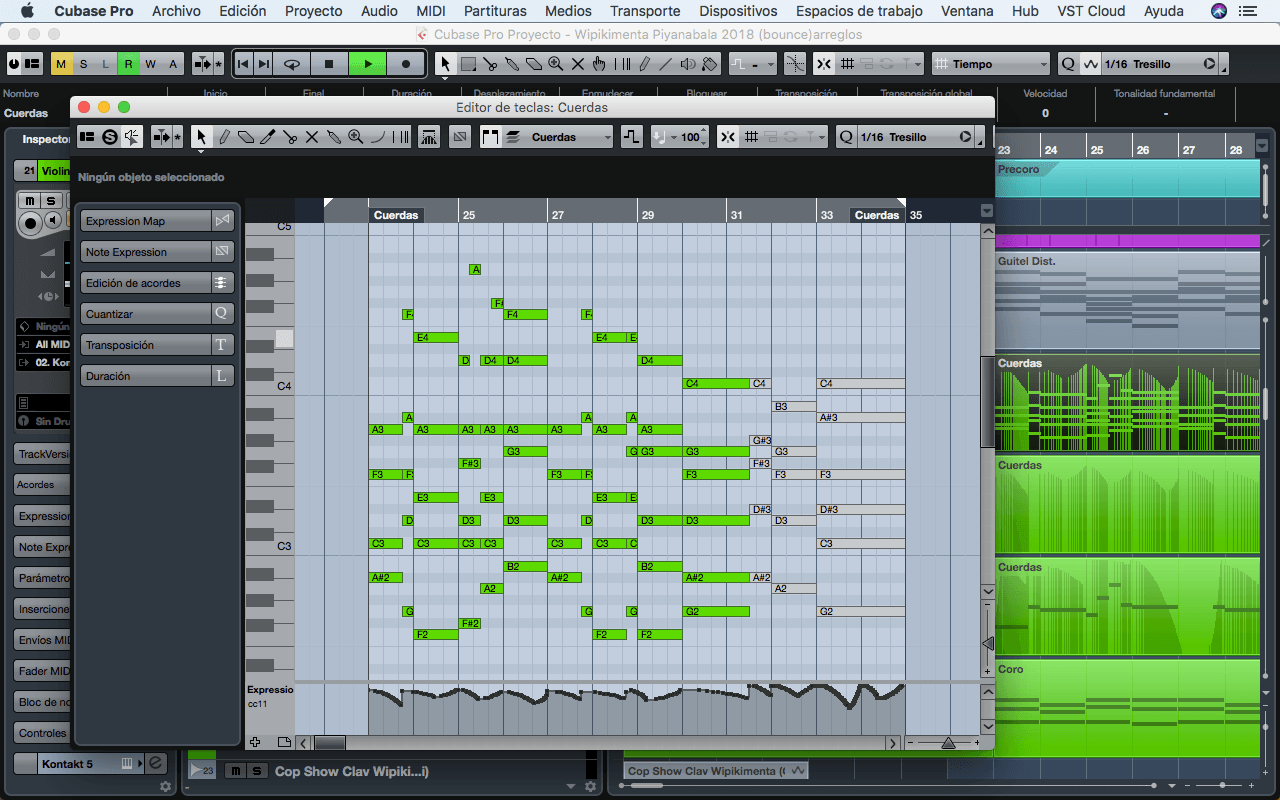Toggle Snap on/off in Key Editor toolbar
The image size is (1280, 800).
[x=727, y=137]
